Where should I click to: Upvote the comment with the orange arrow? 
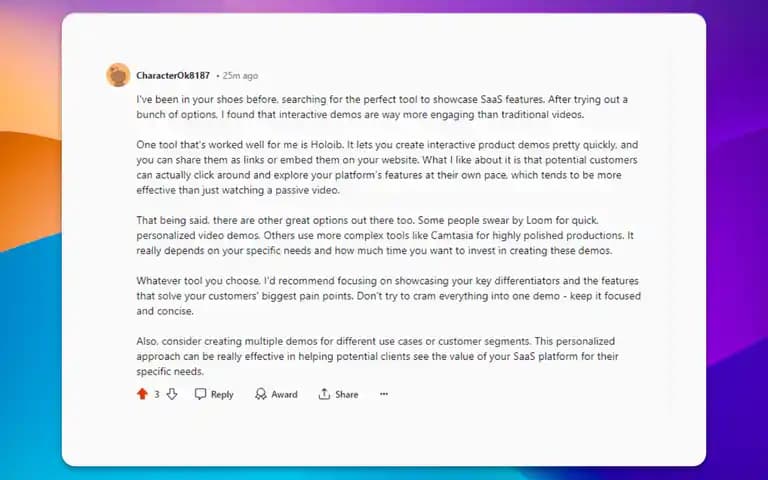[142, 394]
